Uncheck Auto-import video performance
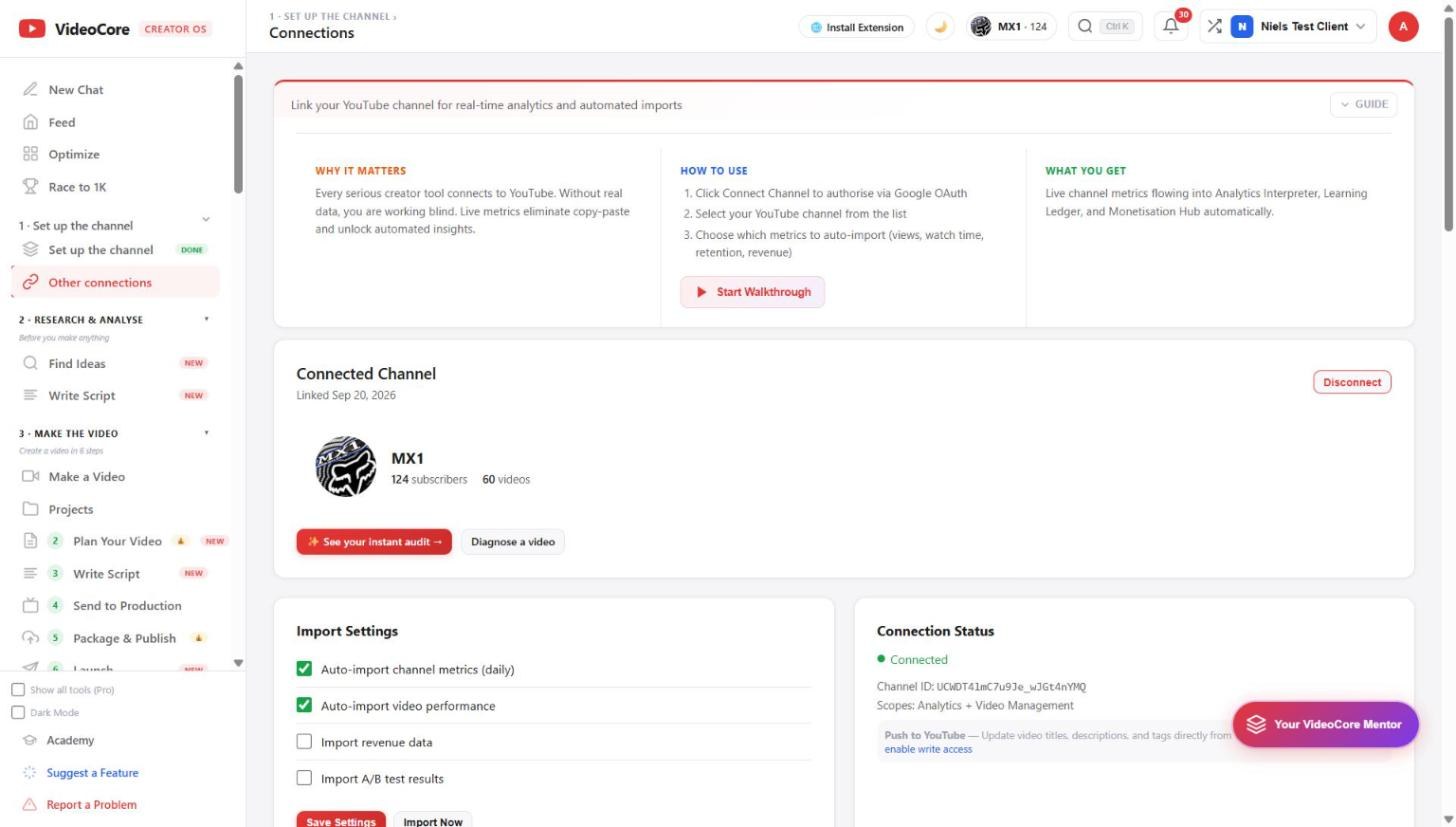The width and height of the screenshot is (1456, 827). pyautogui.click(x=305, y=706)
